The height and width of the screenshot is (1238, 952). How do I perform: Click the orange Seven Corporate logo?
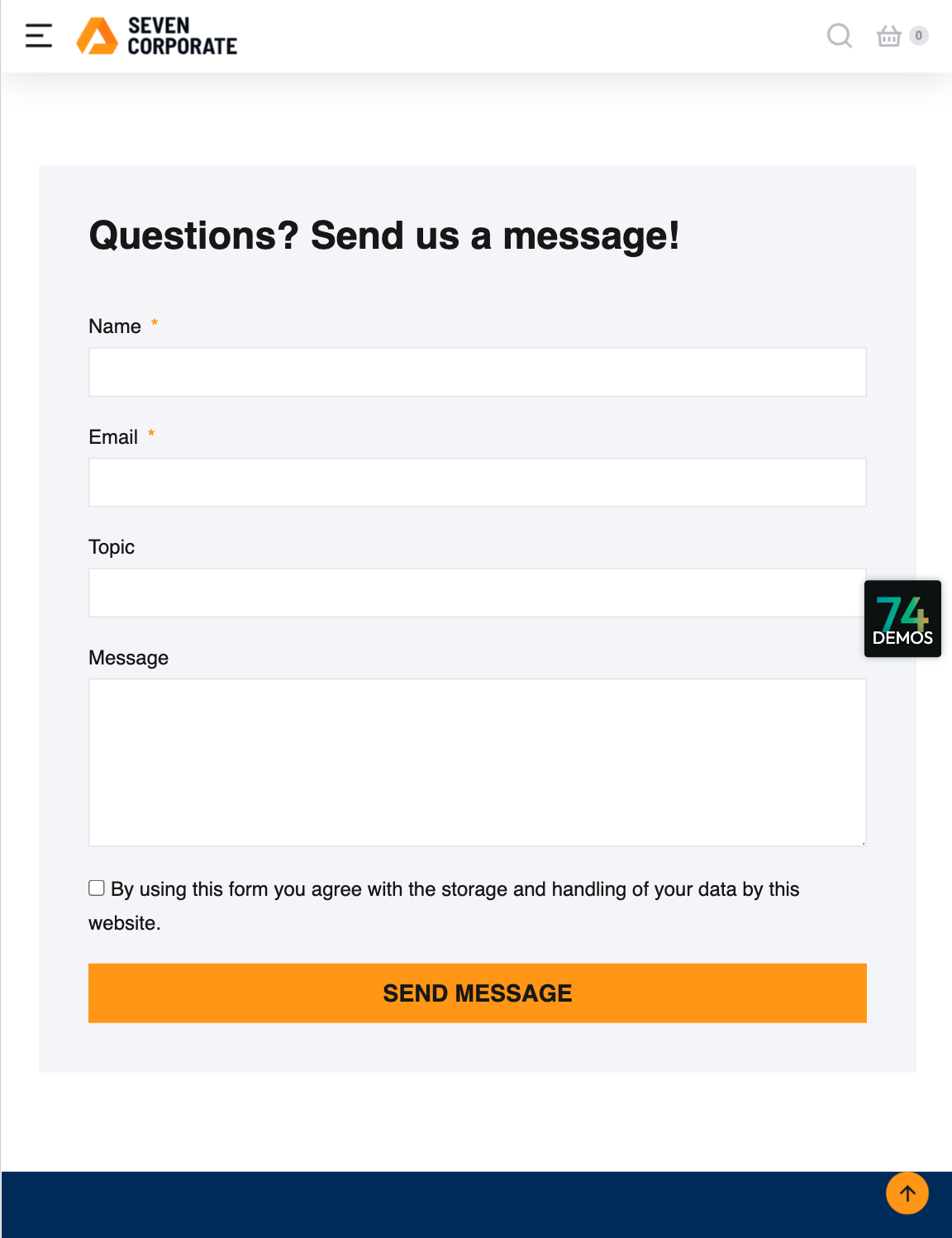pyautogui.click(x=98, y=36)
